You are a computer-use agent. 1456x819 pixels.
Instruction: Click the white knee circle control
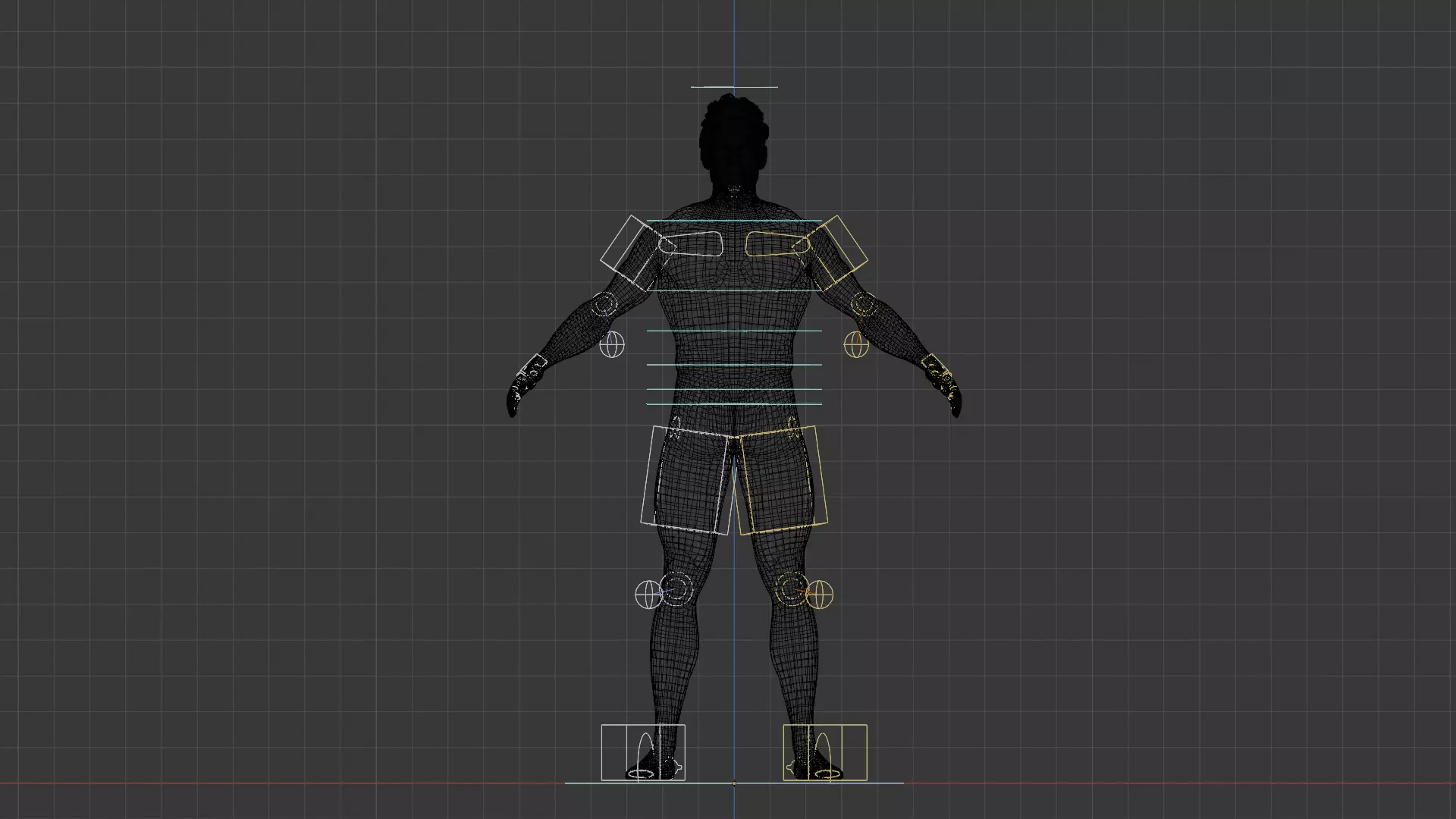pos(676,588)
